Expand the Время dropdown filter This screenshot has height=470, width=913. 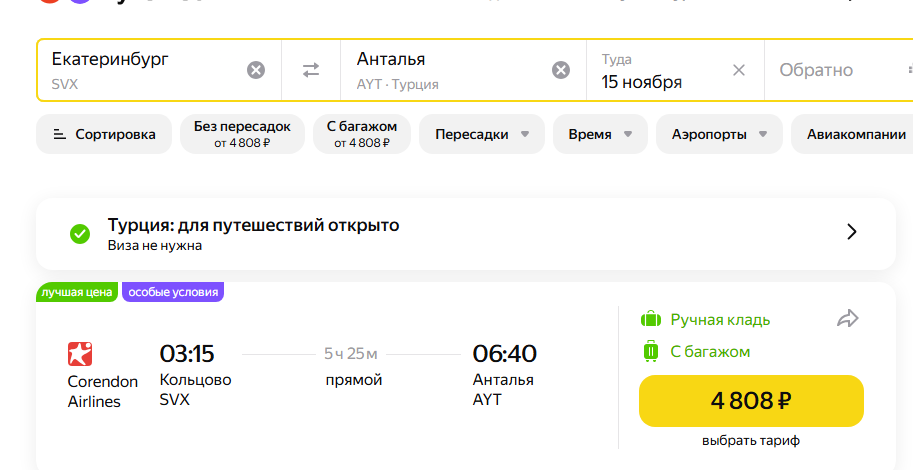pyautogui.click(x=600, y=134)
